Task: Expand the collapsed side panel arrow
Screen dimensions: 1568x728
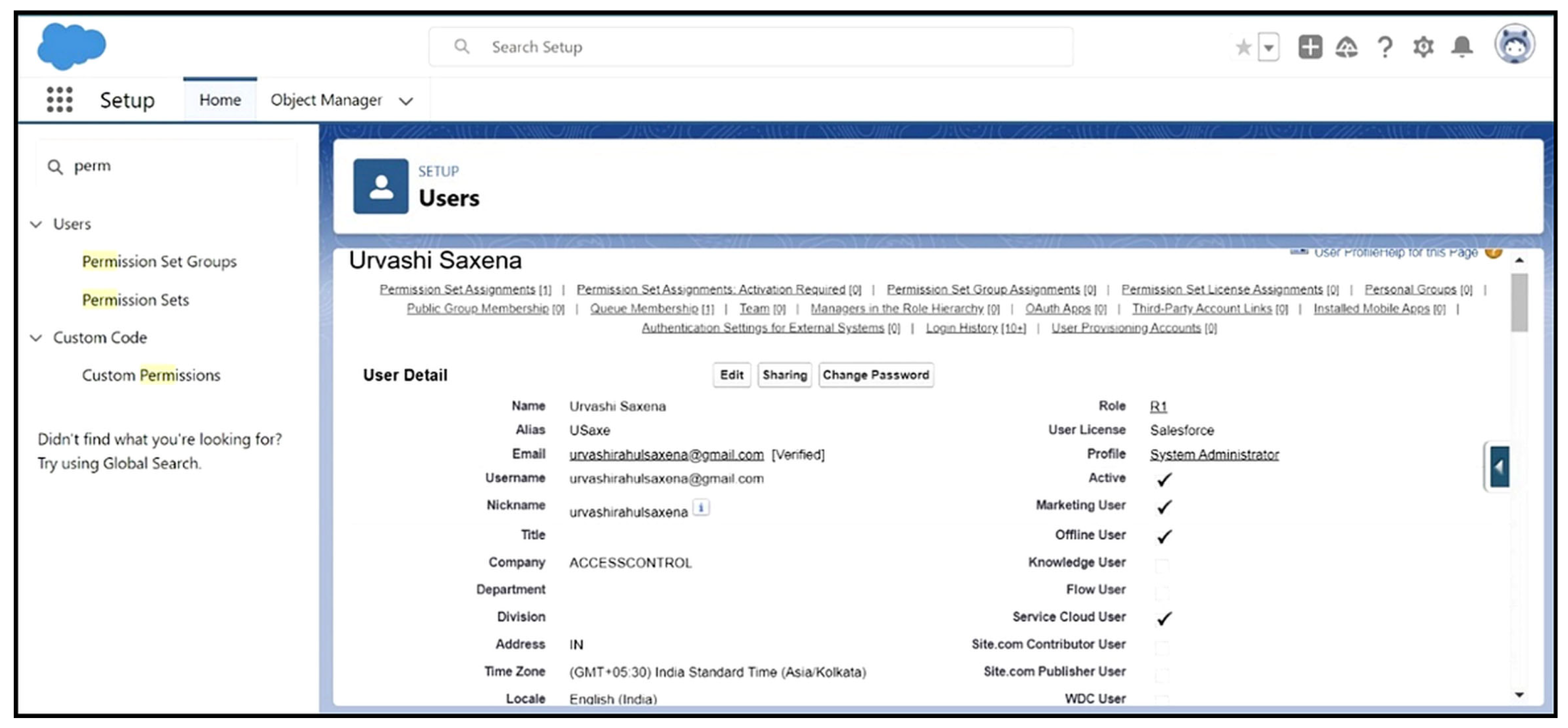Action: point(1500,467)
